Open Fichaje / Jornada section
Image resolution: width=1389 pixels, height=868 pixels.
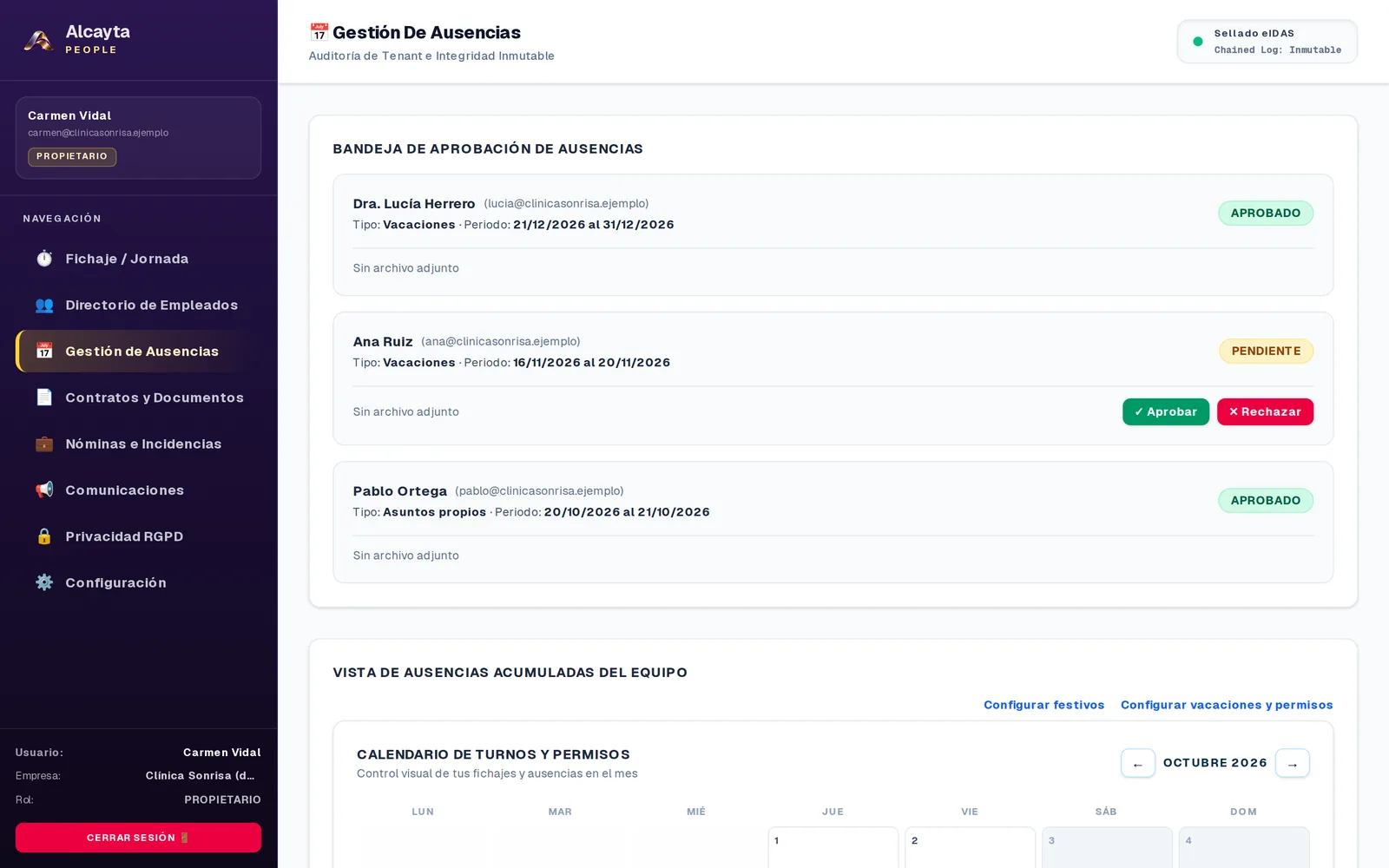139,259
